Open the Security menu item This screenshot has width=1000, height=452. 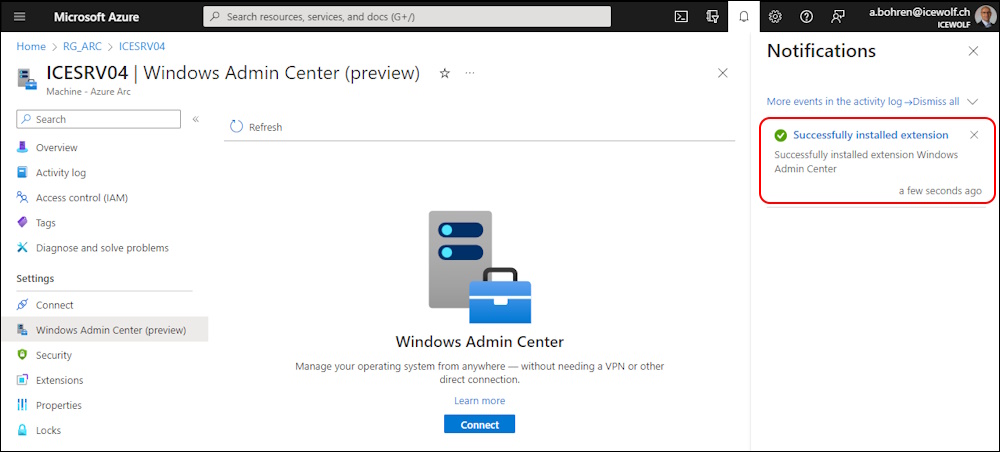pos(54,355)
